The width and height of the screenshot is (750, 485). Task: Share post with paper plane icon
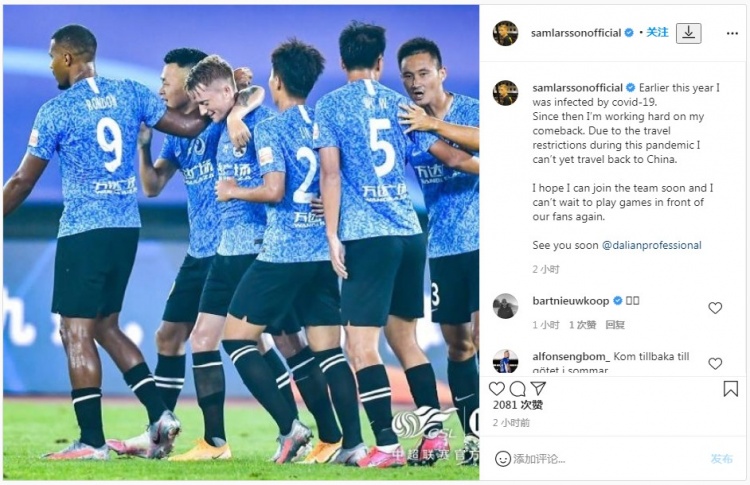(x=538, y=388)
